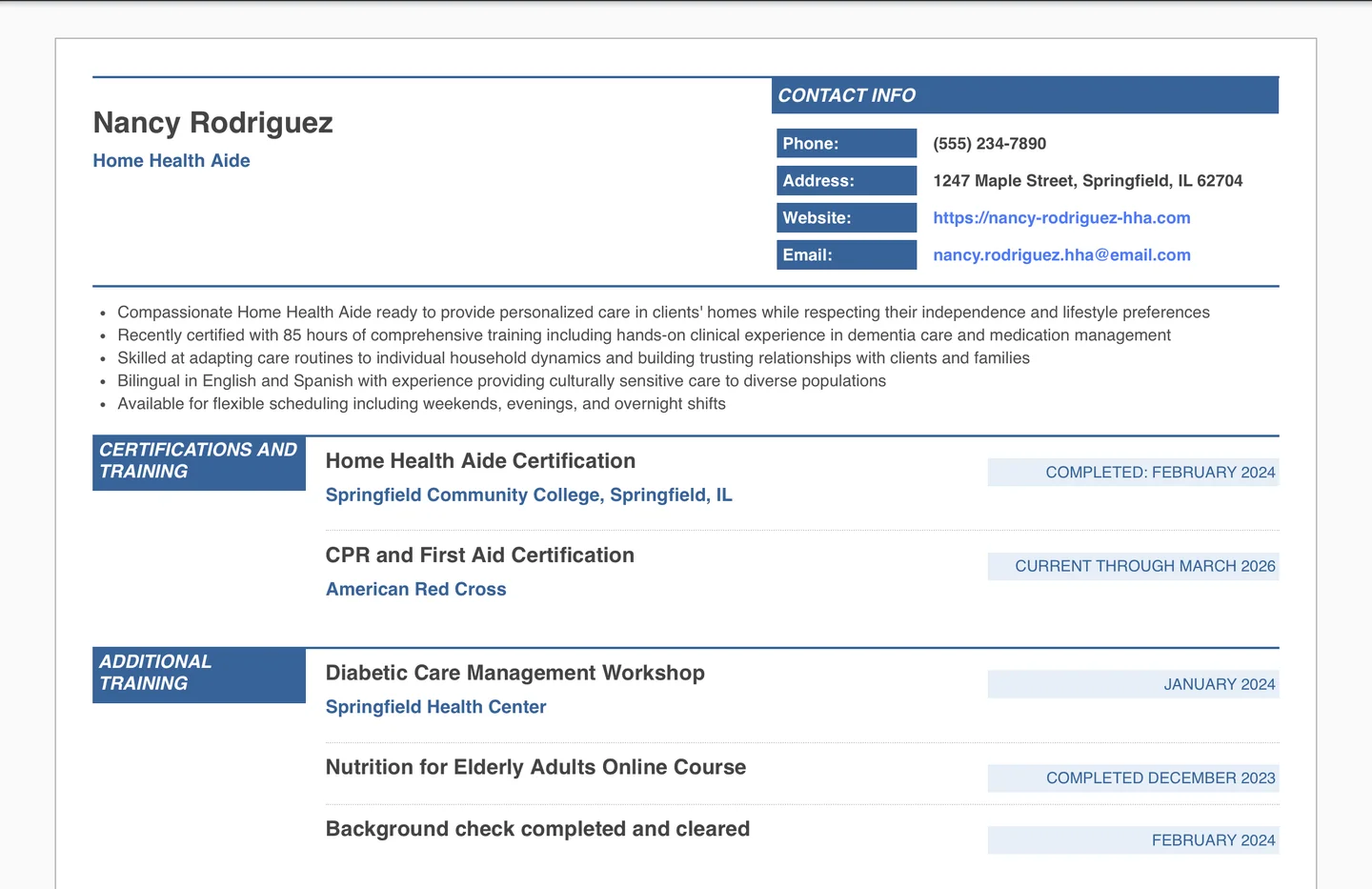Click COMPLETED DECEMBER 2023 date badge
The width and height of the screenshot is (1372, 889).
pos(1133,778)
